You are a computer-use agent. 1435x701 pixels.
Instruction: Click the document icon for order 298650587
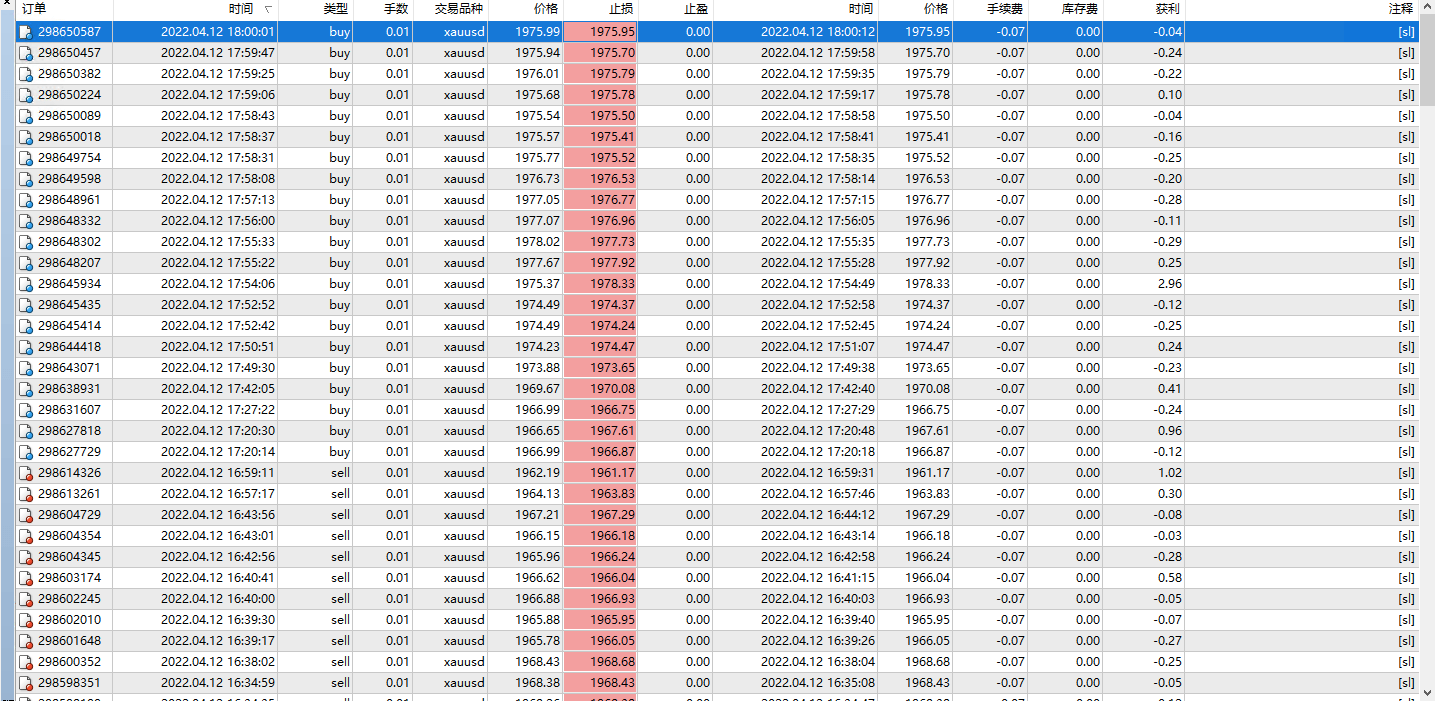click(x=24, y=31)
